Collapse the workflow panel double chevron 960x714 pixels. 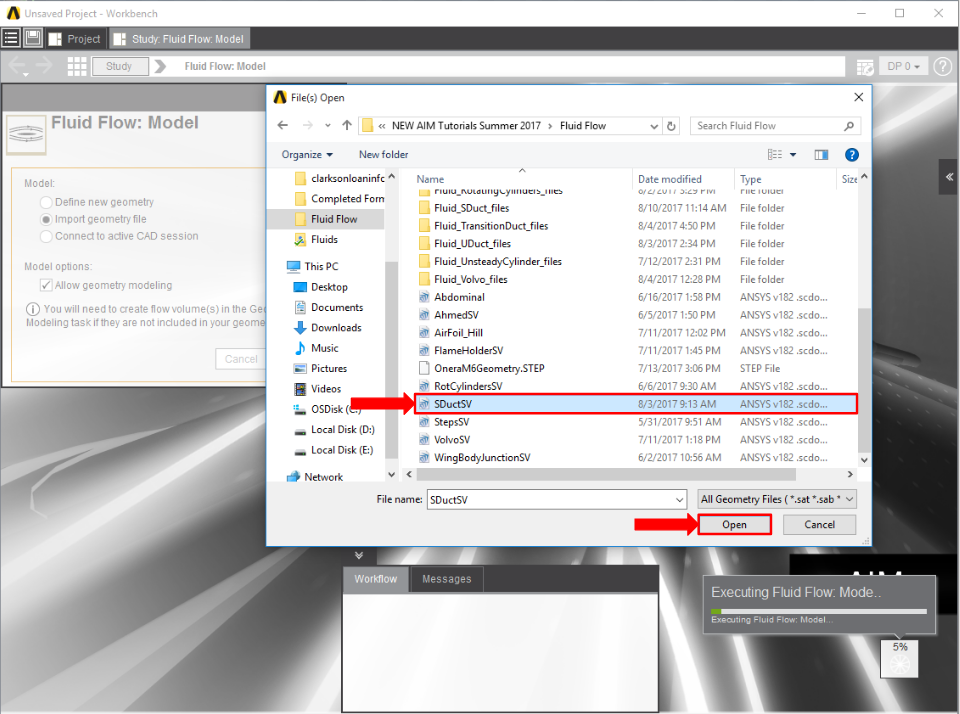coord(359,555)
